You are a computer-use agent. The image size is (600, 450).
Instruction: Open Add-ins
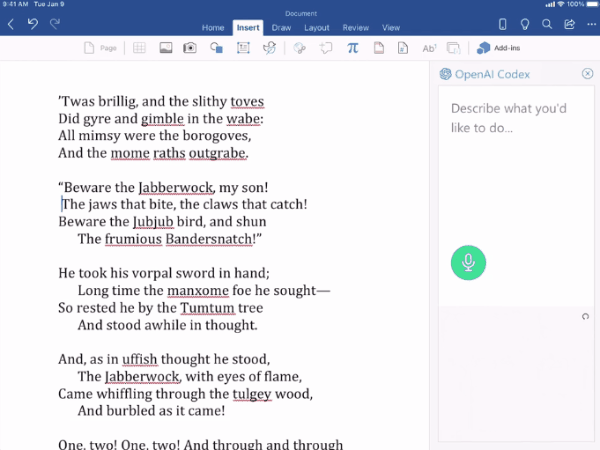click(498, 48)
